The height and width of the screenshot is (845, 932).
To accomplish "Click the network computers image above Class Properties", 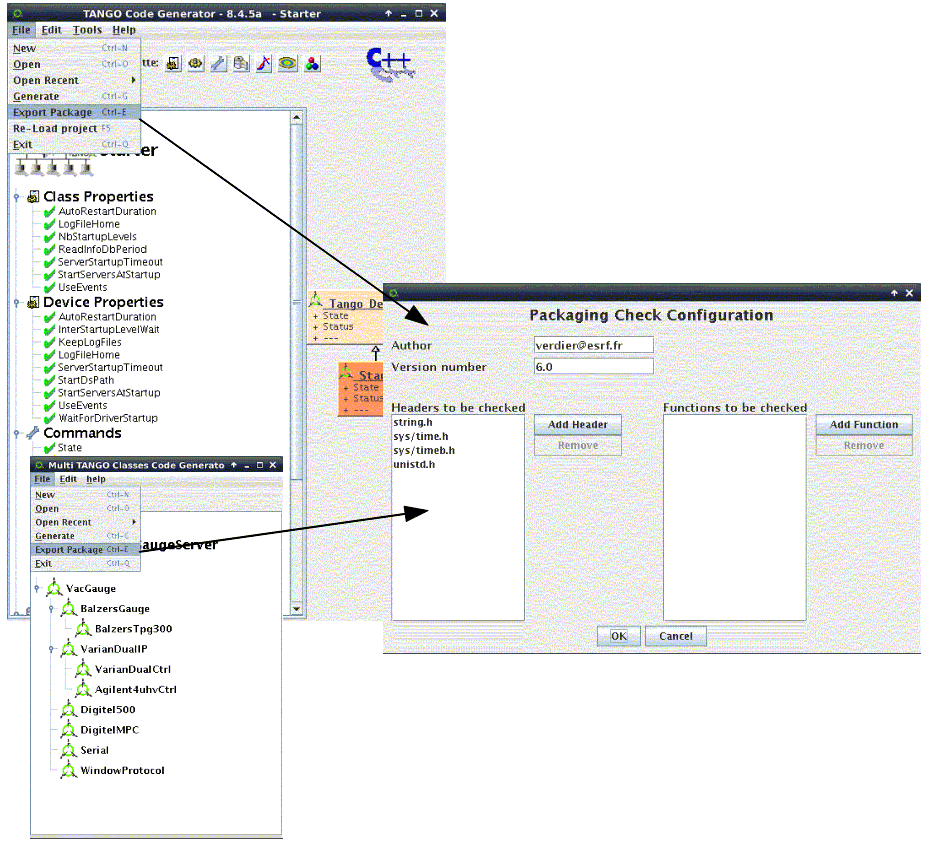I will pyautogui.click(x=53, y=166).
